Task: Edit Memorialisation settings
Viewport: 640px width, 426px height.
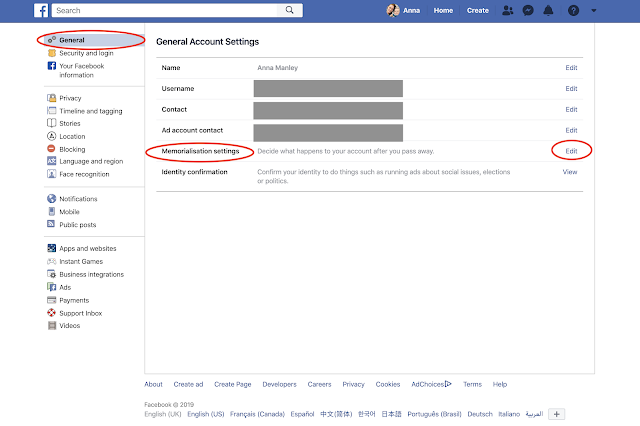Action: point(571,151)
